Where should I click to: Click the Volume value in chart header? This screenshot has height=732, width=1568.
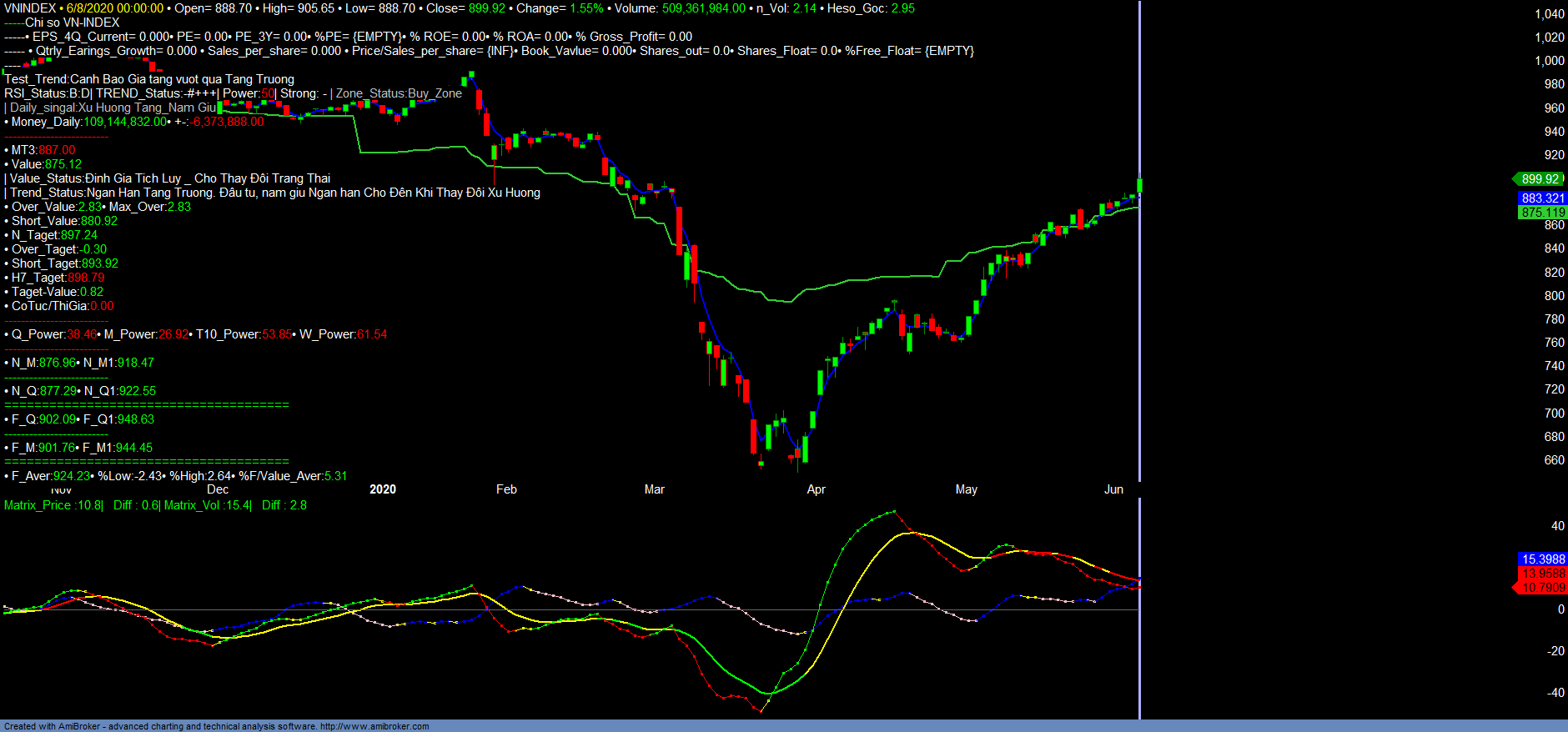703,8
